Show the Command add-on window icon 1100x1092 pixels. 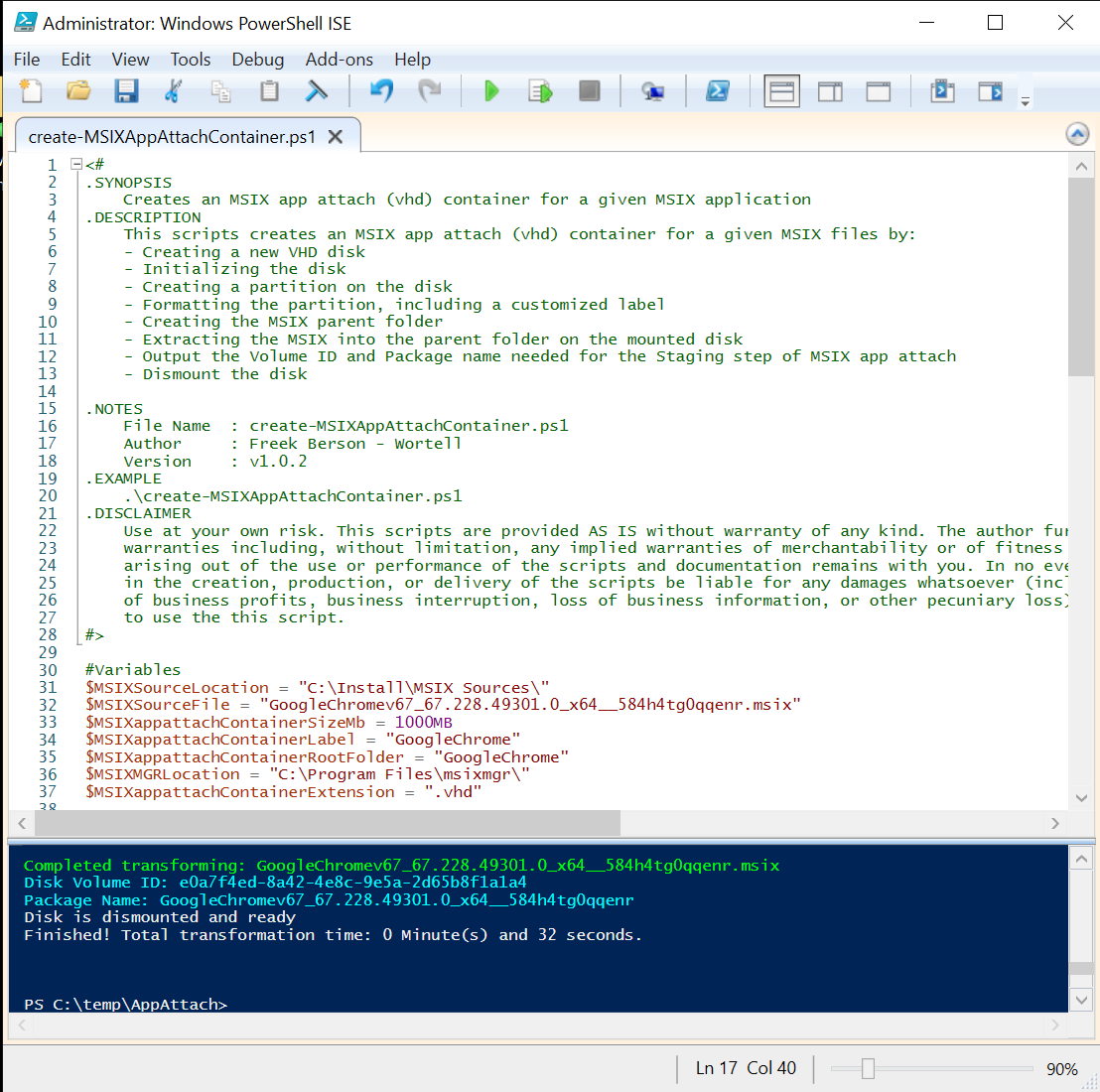click(x=942, y=91)
